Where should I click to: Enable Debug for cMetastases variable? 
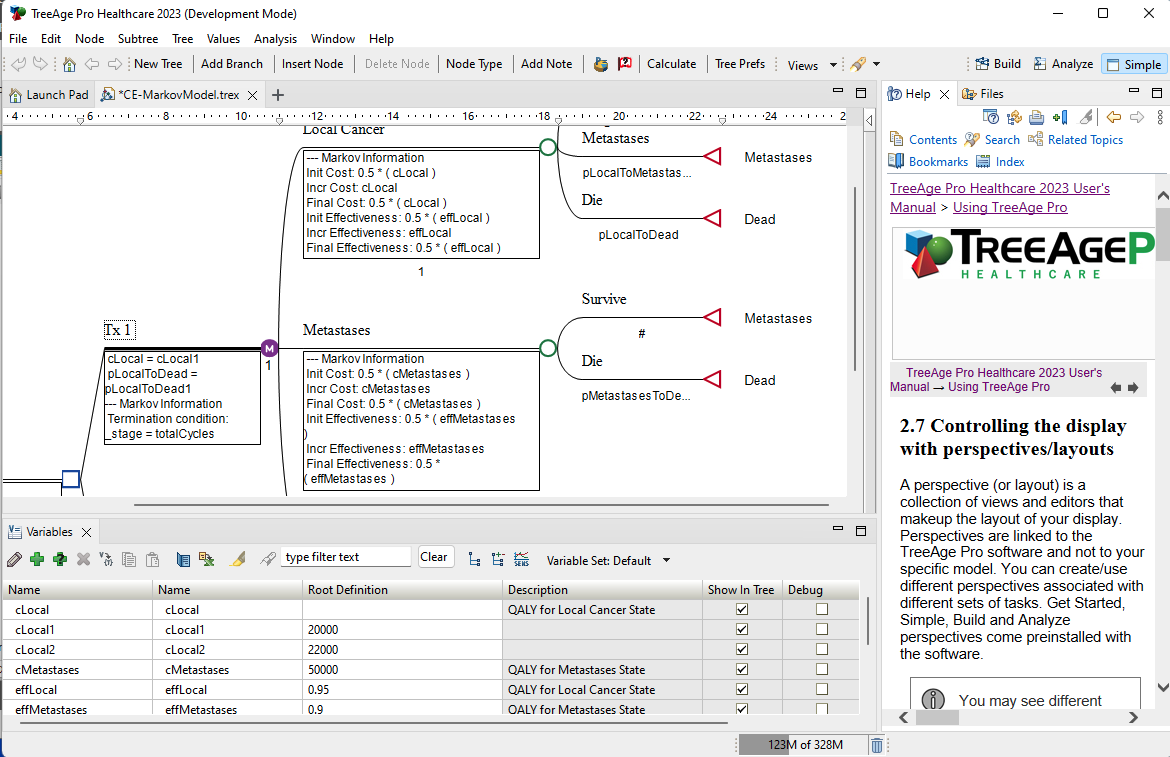click(822, 670)
